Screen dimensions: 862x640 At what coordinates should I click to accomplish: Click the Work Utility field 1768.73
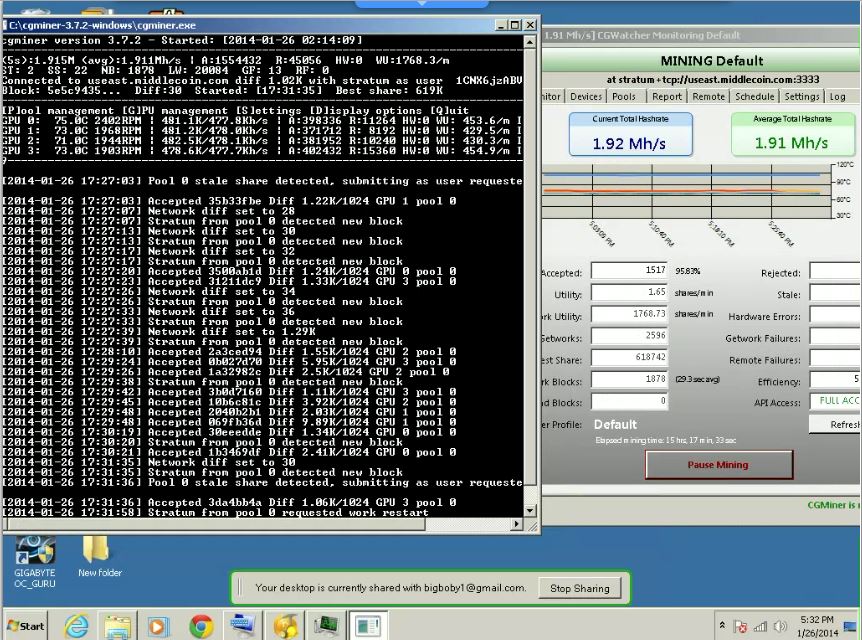[x=629, y=314]
